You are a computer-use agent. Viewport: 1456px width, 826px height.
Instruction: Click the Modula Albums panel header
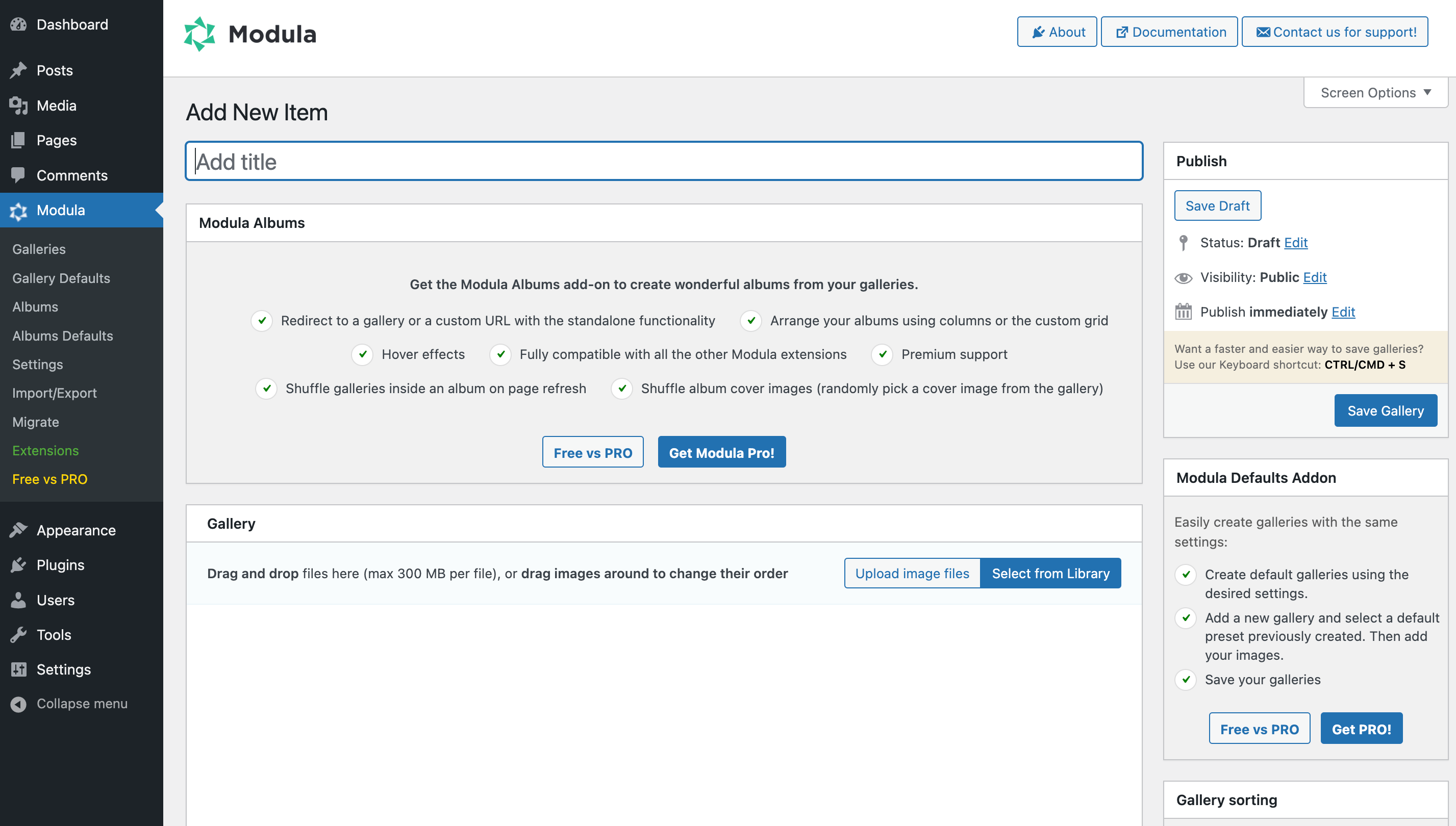664,223
